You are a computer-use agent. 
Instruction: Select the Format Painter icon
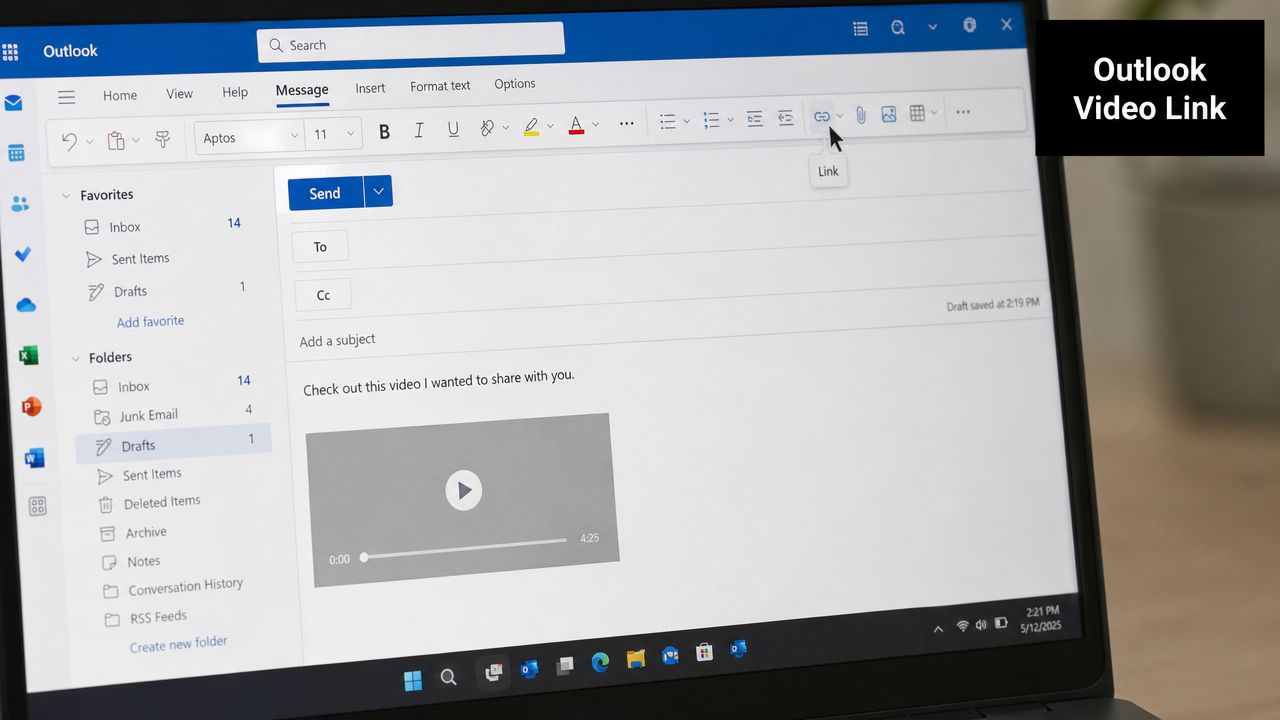[x=162, y=139]
